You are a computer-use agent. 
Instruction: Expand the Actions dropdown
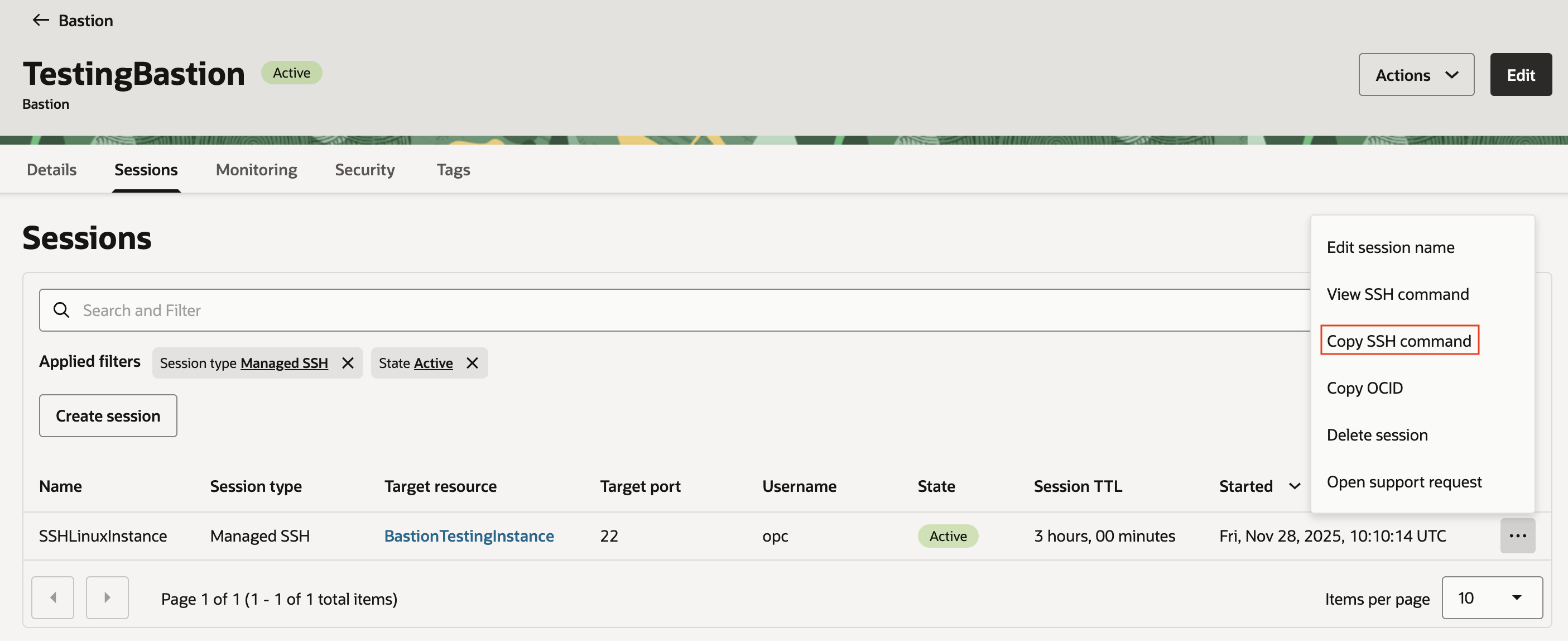[1416, 74]
